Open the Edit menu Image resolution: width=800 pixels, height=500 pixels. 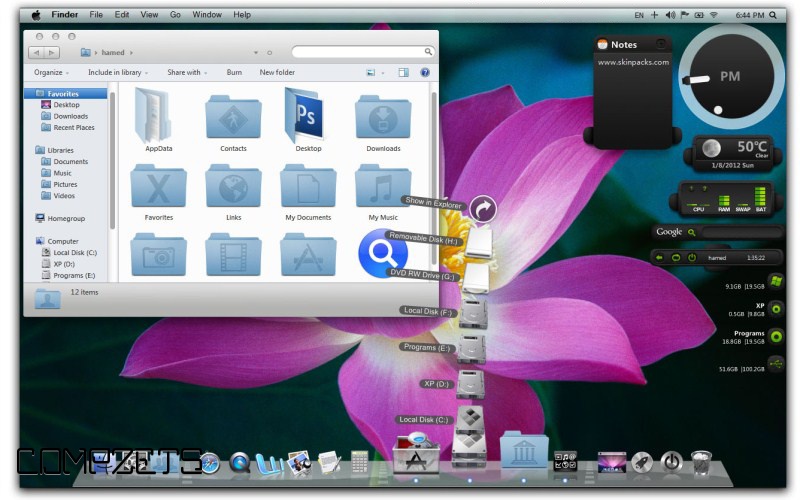[122, 15]
